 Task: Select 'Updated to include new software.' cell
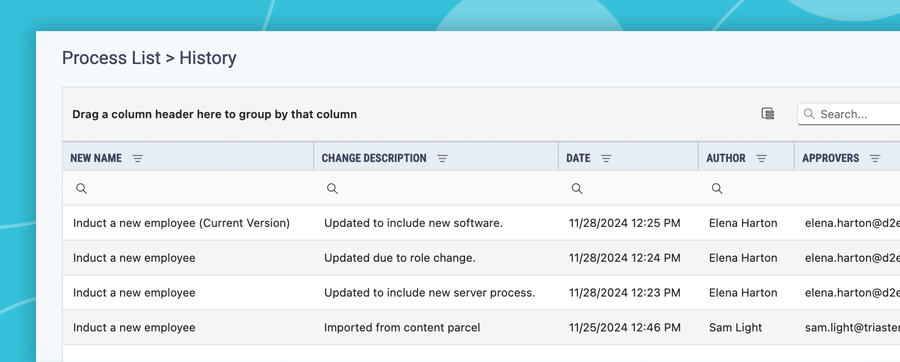coord(413,223)
